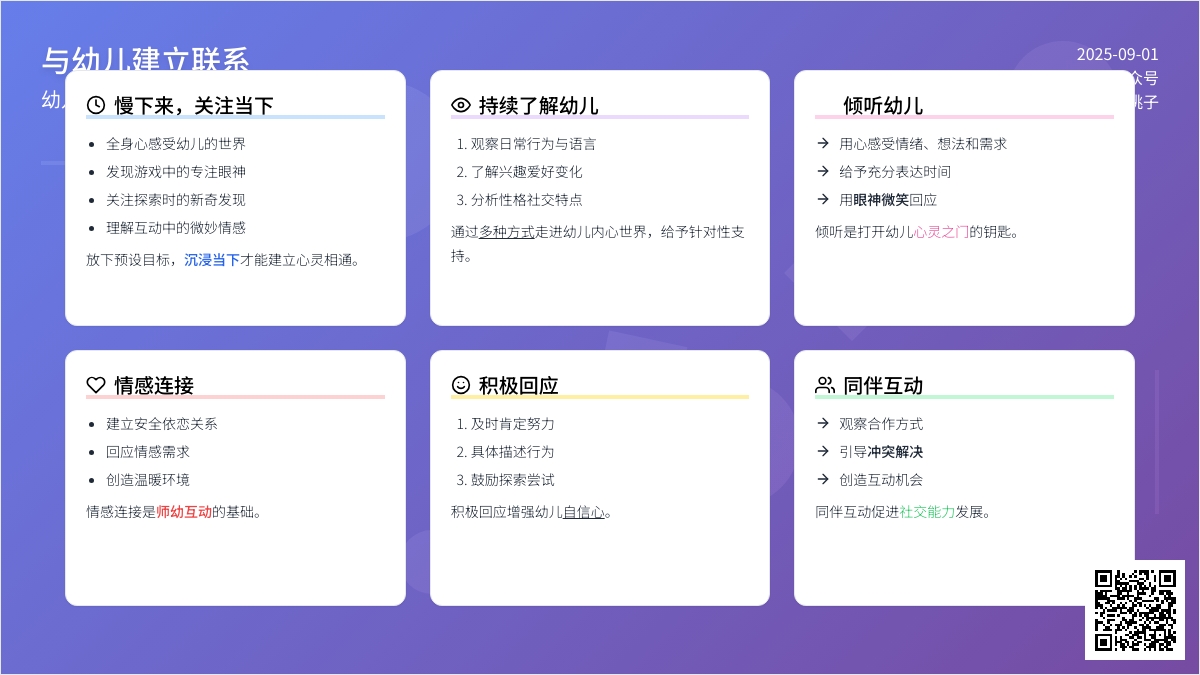Select the heading 倾听幼儿
Screen dimensions: 1200x675
pyautogui.click(x=883, y=105)
